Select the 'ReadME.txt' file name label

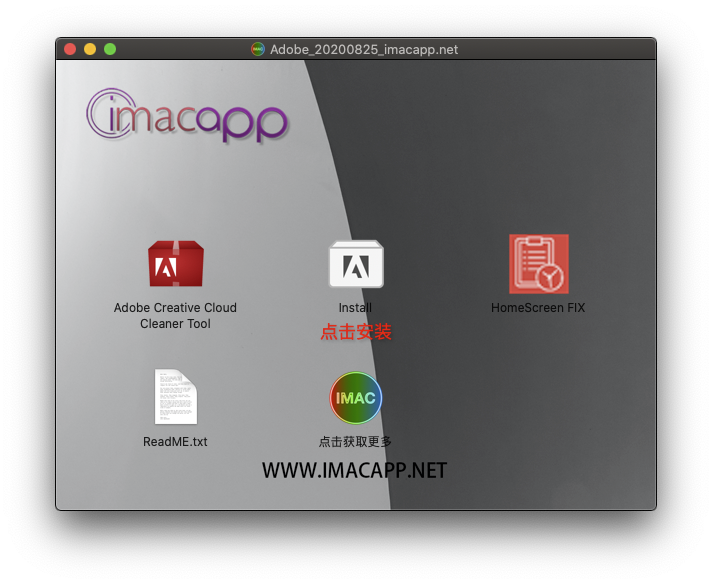click(175, 441)
